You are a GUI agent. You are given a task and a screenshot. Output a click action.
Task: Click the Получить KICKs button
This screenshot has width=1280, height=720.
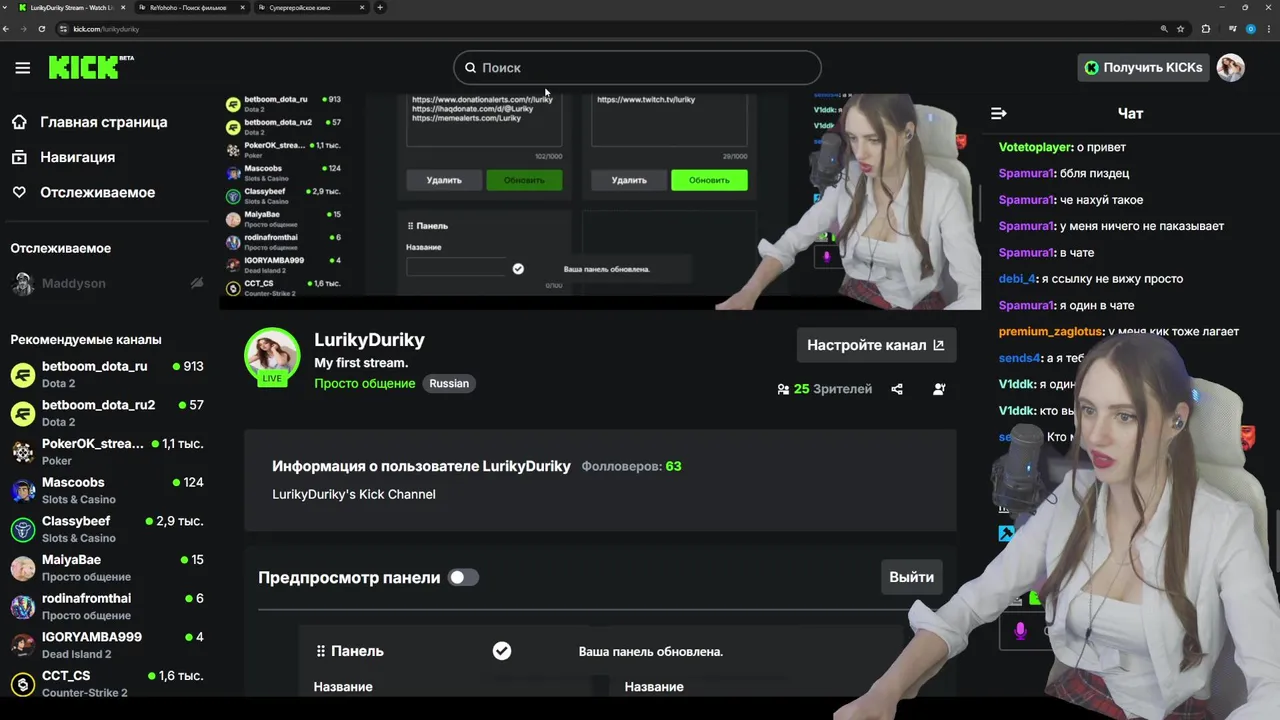tap(1143, 67)
